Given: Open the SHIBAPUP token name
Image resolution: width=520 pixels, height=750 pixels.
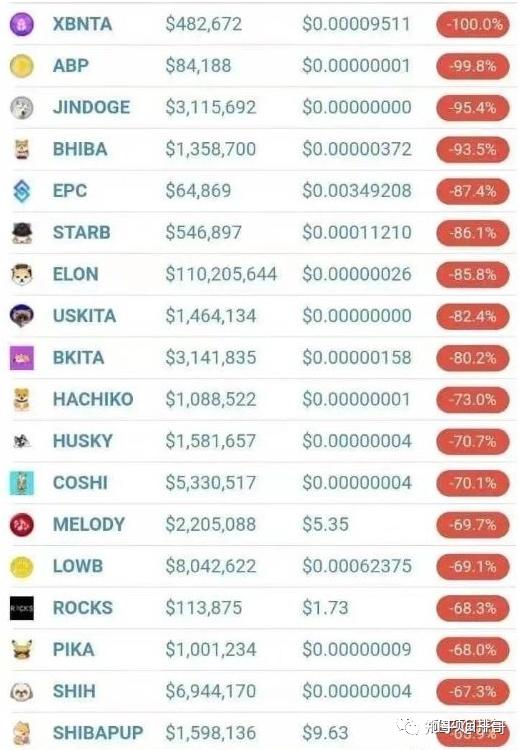Looking at the screenshot, I should point(98,733).
